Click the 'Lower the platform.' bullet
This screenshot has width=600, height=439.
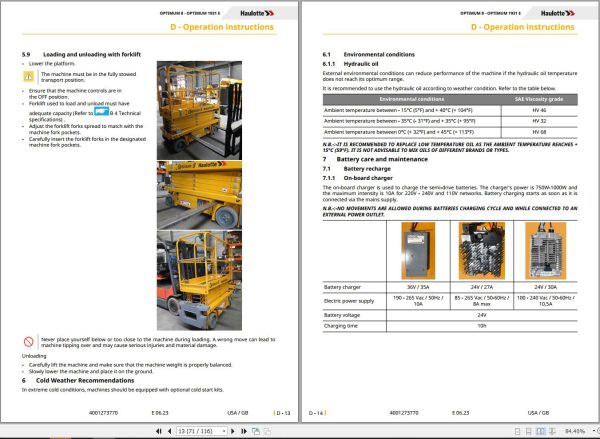coord(52,64)
